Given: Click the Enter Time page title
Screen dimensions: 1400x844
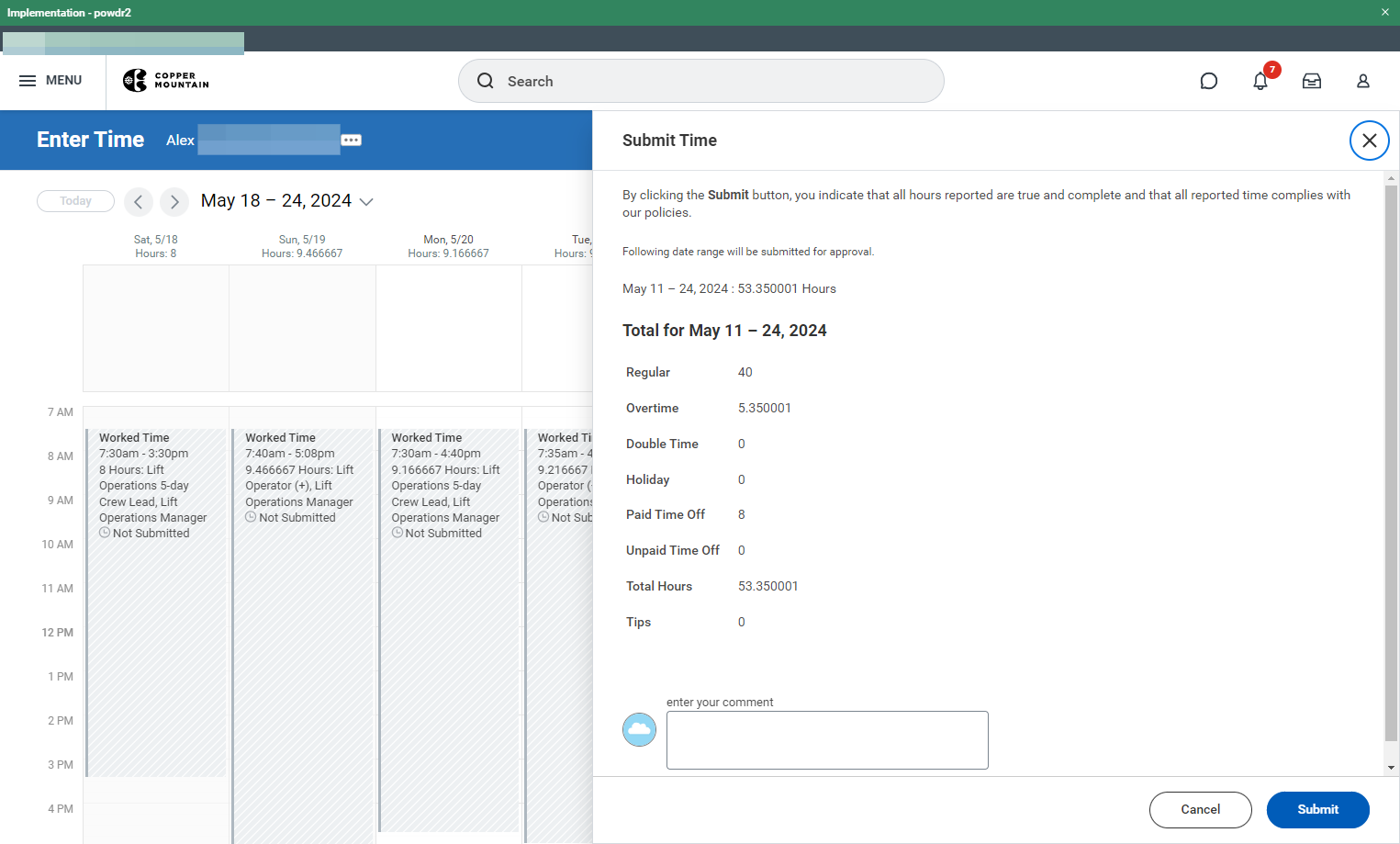Looking at the screenshot, I should tap(91, 140).
